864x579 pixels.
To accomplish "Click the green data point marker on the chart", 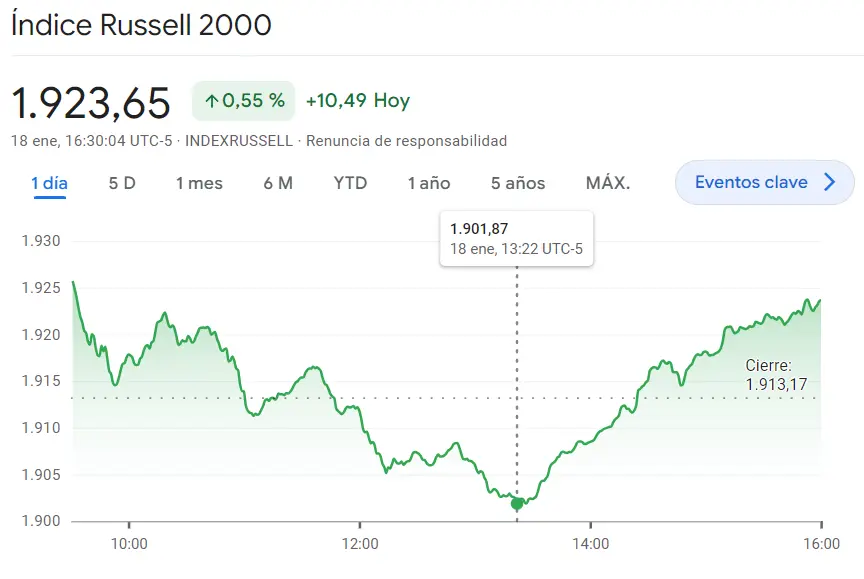I will (517, 504).
